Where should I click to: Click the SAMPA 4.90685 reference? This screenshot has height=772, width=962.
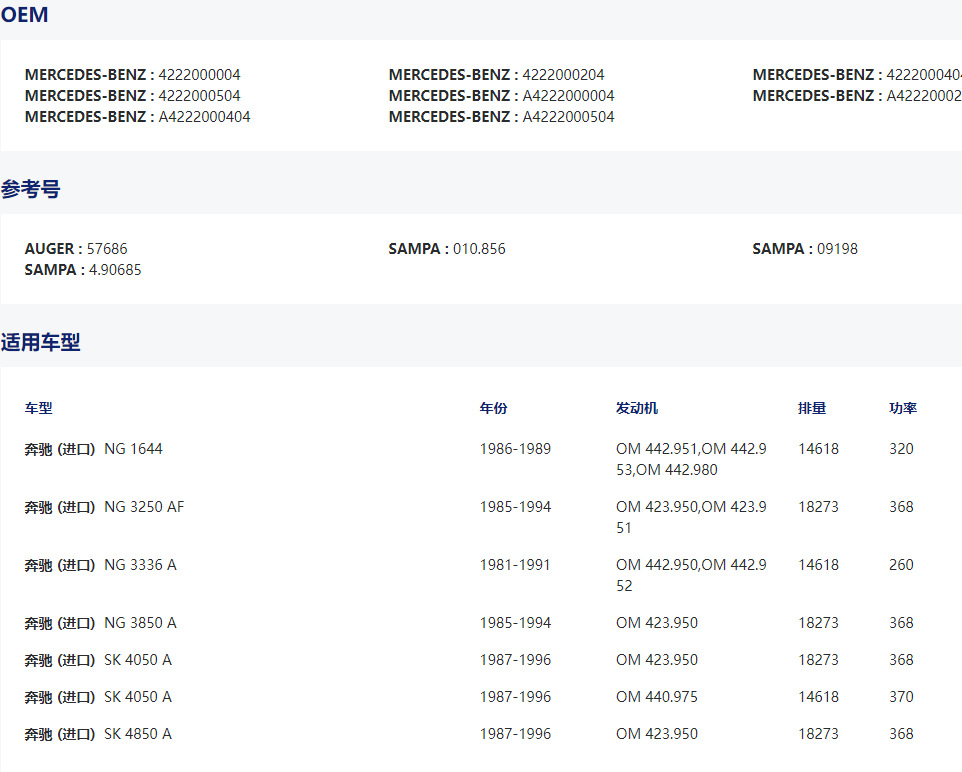point(83,269)
